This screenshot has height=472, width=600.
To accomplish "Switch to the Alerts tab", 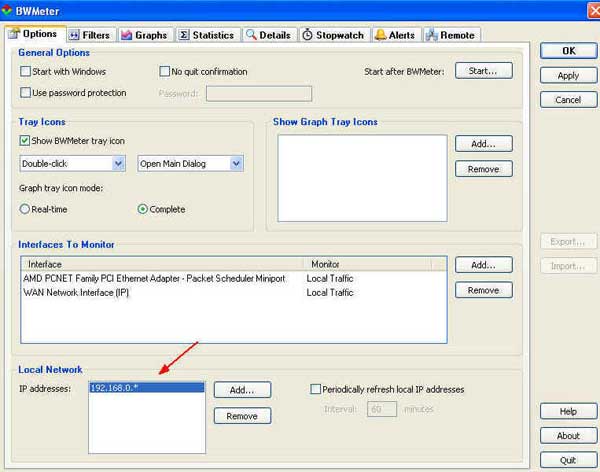I will [x=397, y=35].
